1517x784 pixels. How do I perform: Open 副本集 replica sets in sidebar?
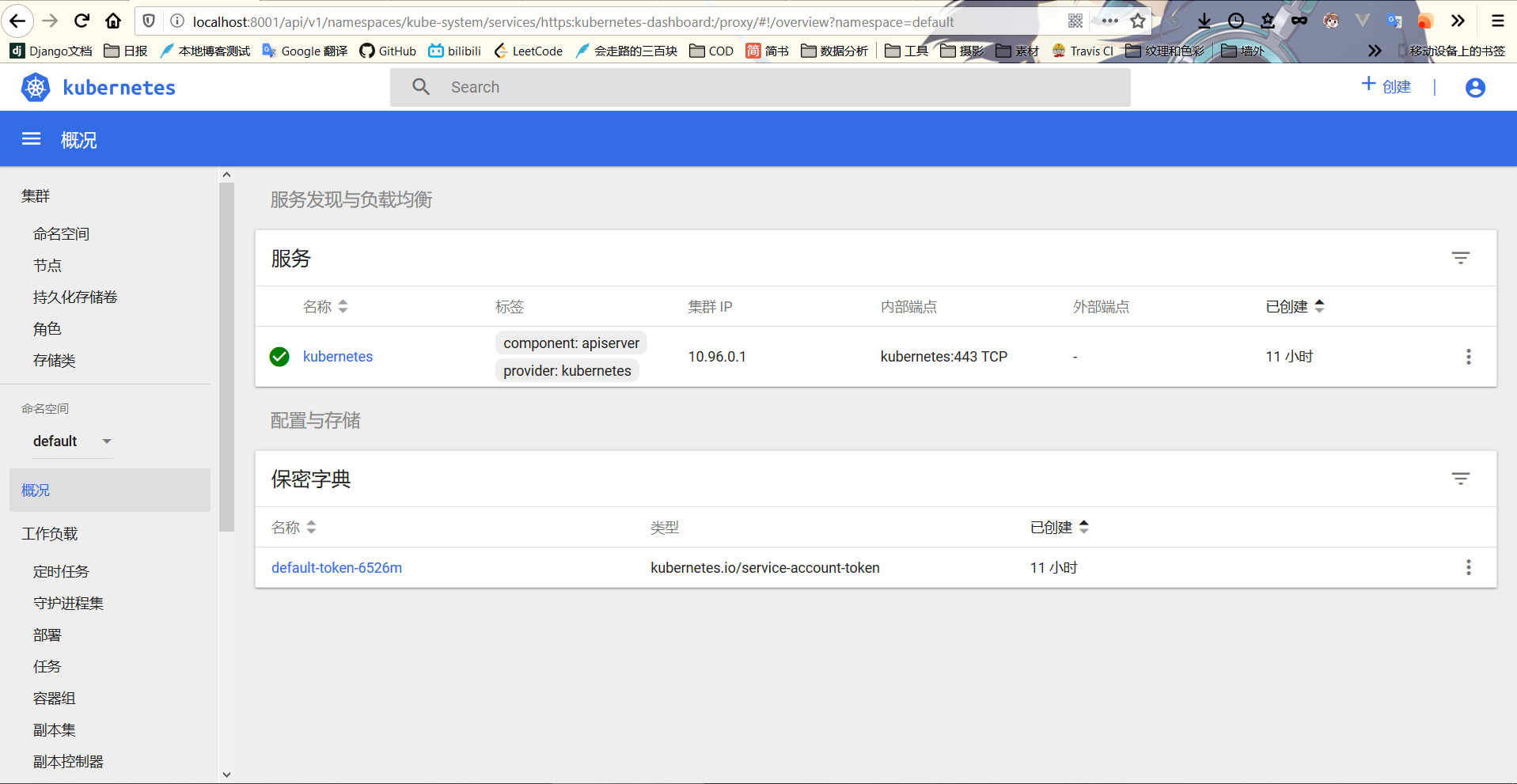click(x=55, y=730)
